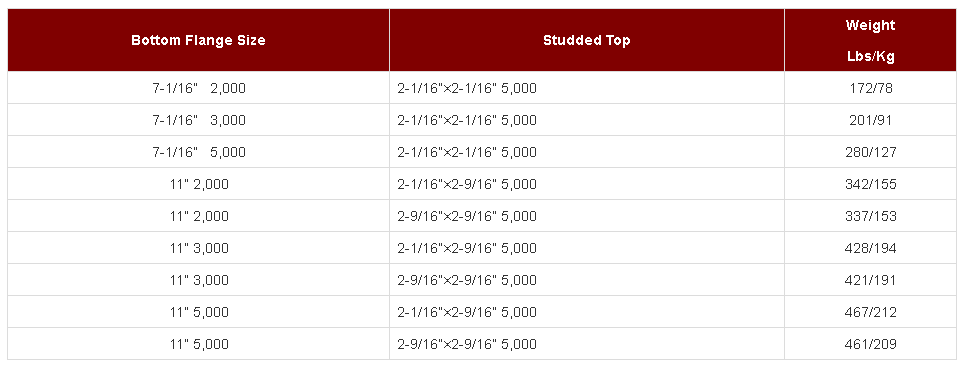
Task: Click the 337/153 weight cell
Action: [870, 216]
